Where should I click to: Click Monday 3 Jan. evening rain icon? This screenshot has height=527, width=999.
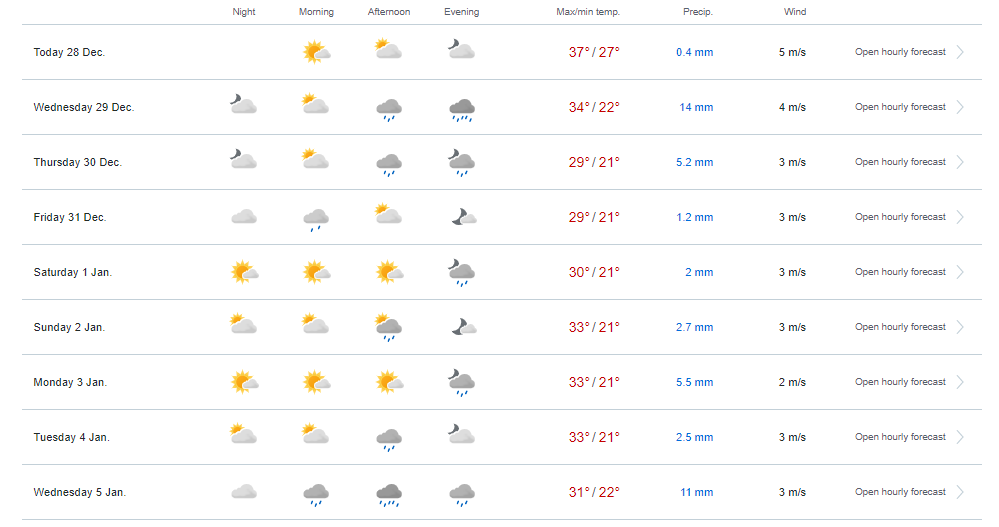(461, 382)
